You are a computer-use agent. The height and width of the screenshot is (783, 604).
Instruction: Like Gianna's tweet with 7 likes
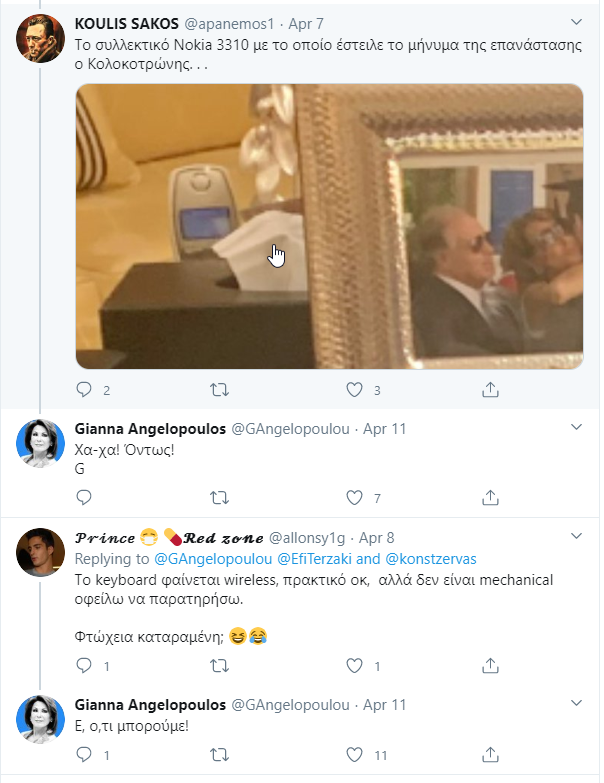354,497
